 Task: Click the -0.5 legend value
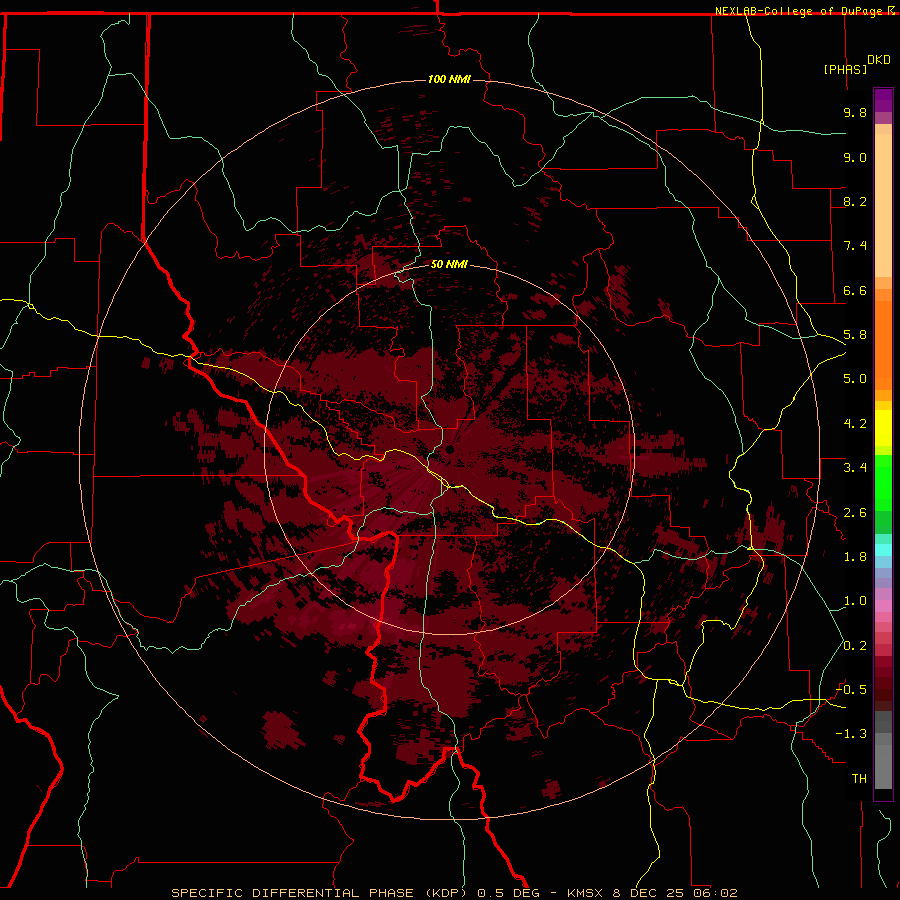click(x=851, y=690)
